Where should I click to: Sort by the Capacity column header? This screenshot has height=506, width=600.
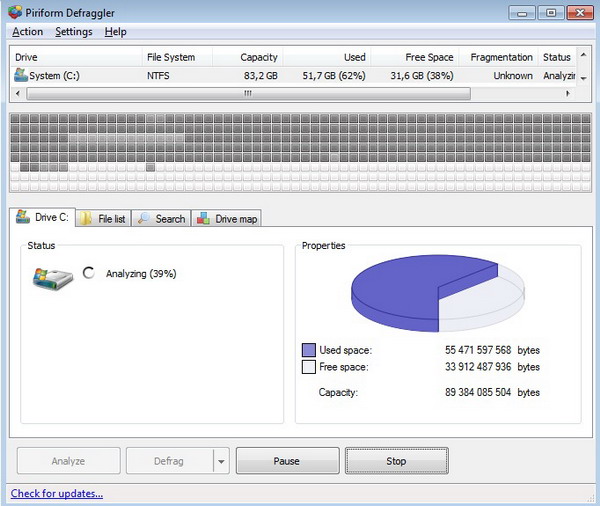click(x=248, y=57)
